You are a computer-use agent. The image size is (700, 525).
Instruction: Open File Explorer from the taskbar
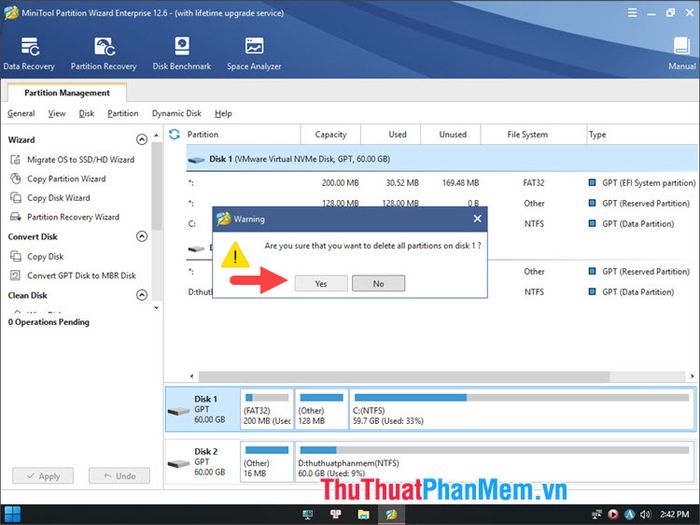pyautogui.click(x=363, y=514)
